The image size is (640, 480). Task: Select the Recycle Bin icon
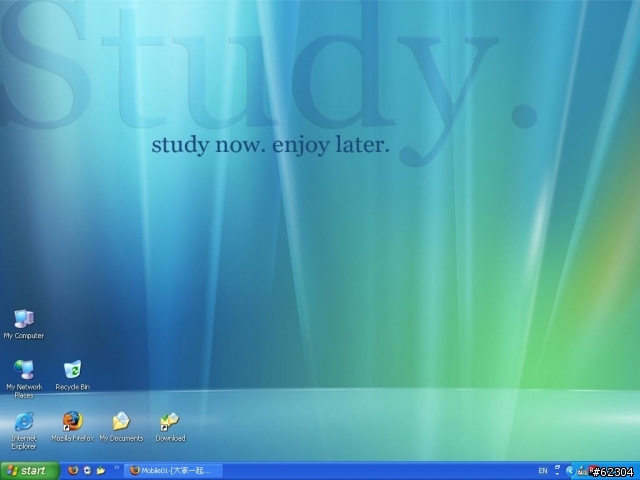pos(73,375)
